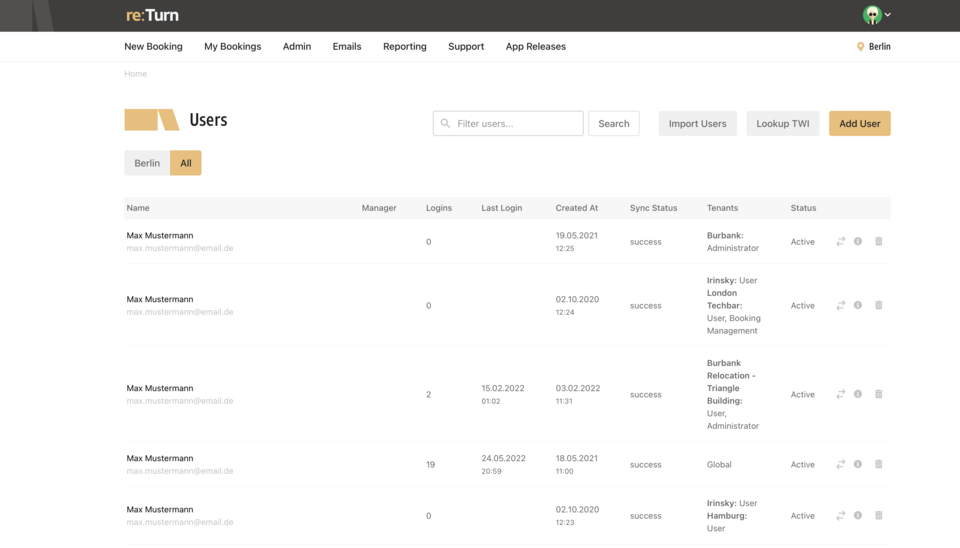The image size is (960, 548).
Task: Open the Lookup TWI dialog
Action: pyautogui.click(x=782, y=123)
